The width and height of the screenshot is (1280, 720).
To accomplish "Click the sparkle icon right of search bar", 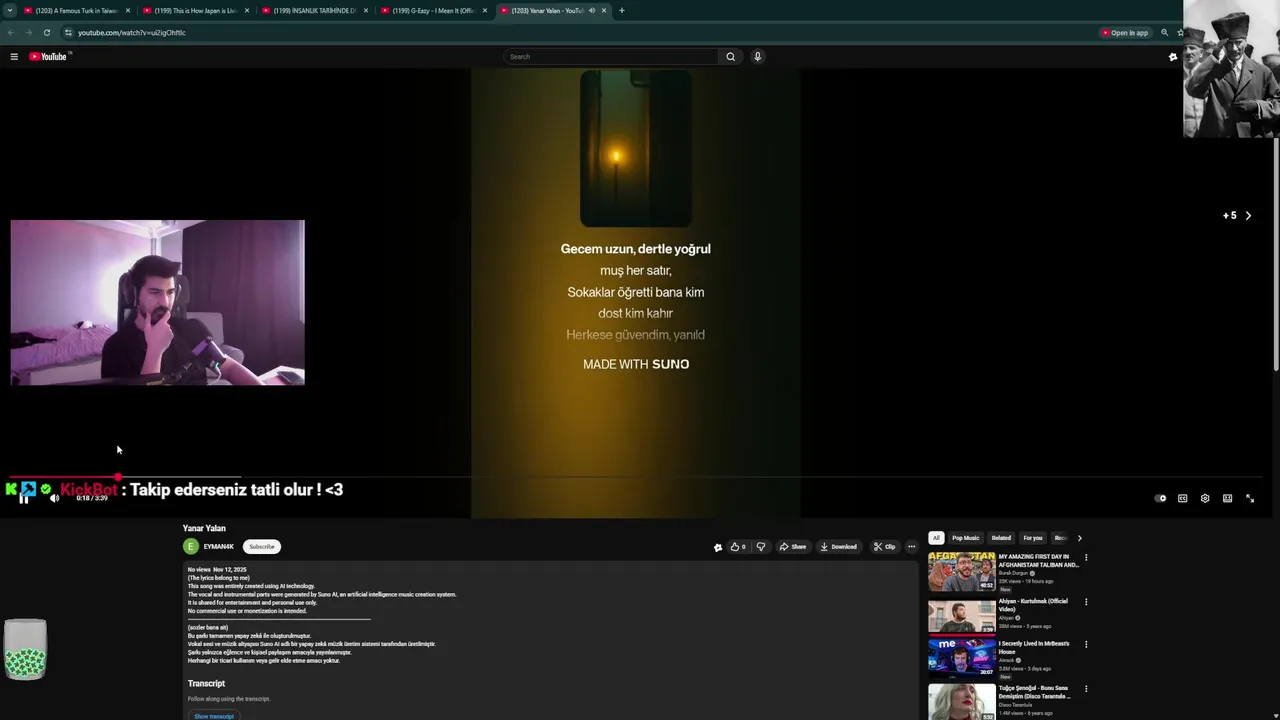I will click(x=1173, y=57).
